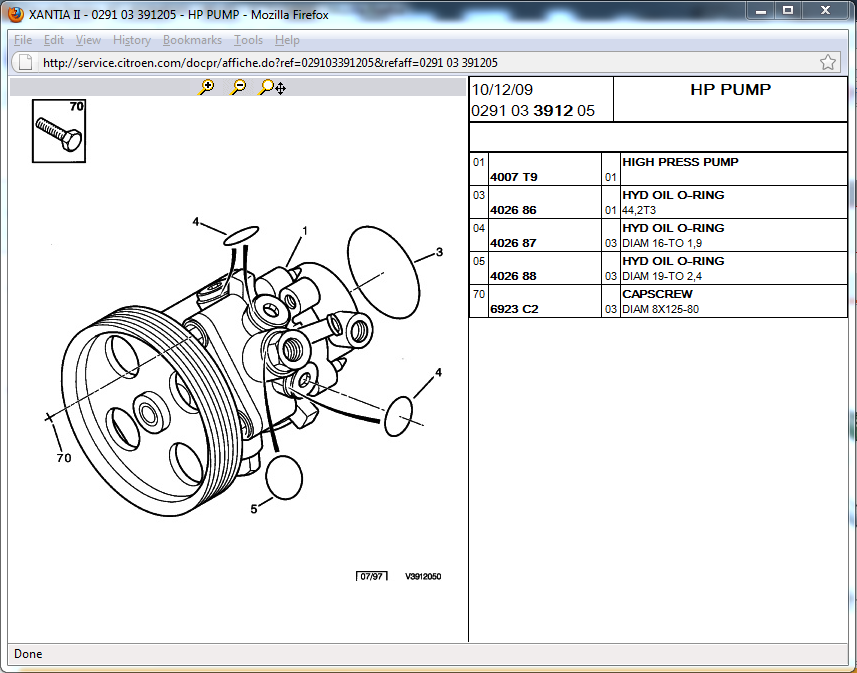This screenshot has width=857, height=673.
Task: Click the V3912050 drawing code
Action: pos(423,576)
